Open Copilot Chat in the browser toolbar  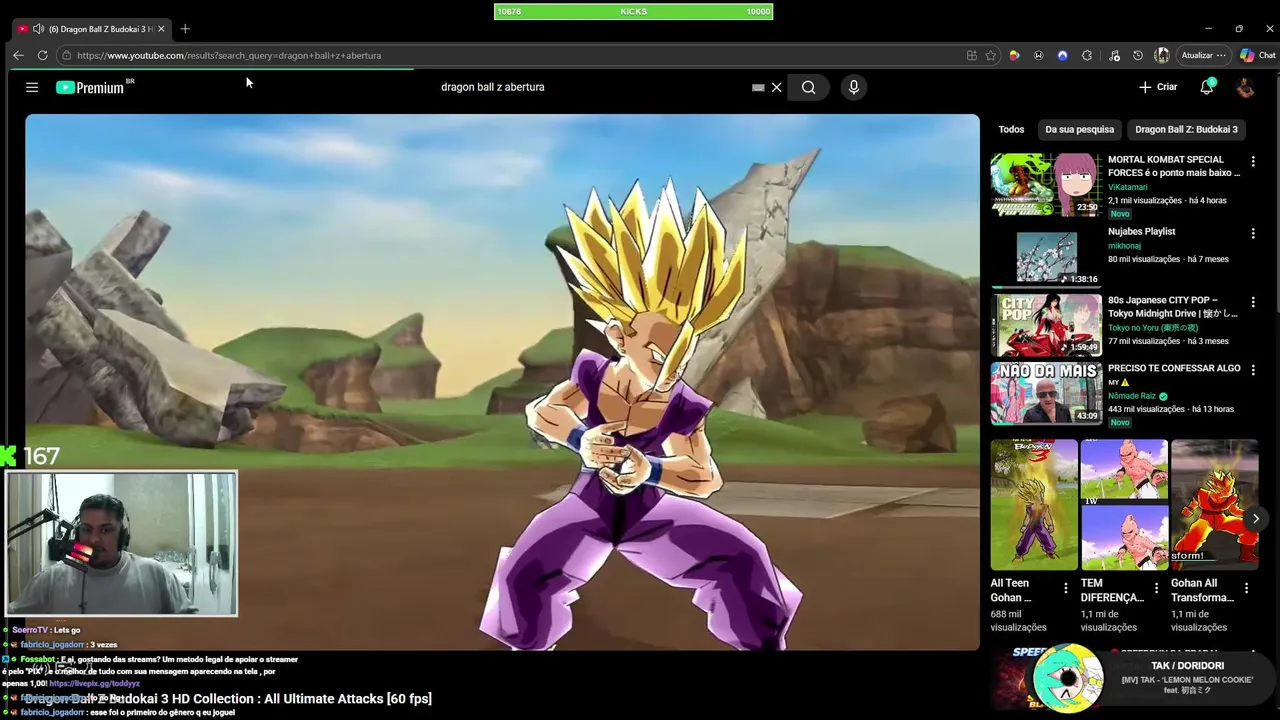(1258, 55)
